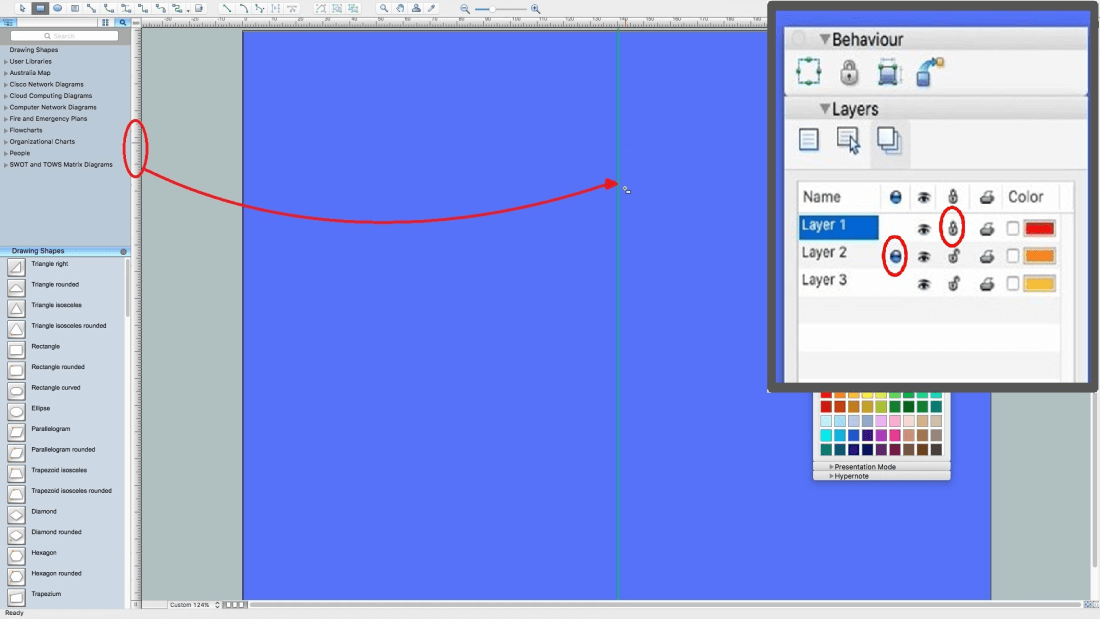Click the Hypernote section header
The image size is (1100, 619).
click(852, 476)
